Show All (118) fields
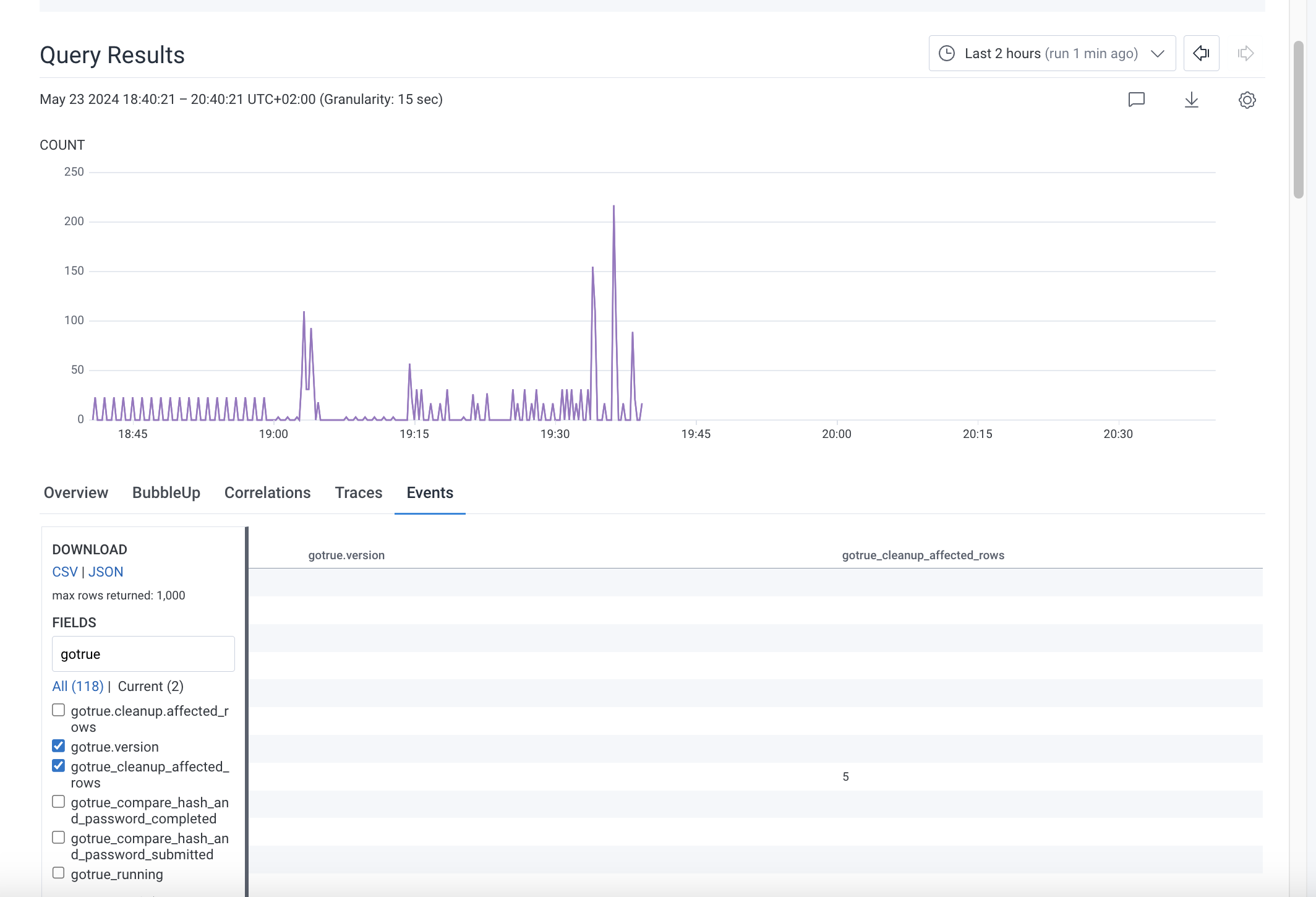1316x897 pixels. pos(78,686)
